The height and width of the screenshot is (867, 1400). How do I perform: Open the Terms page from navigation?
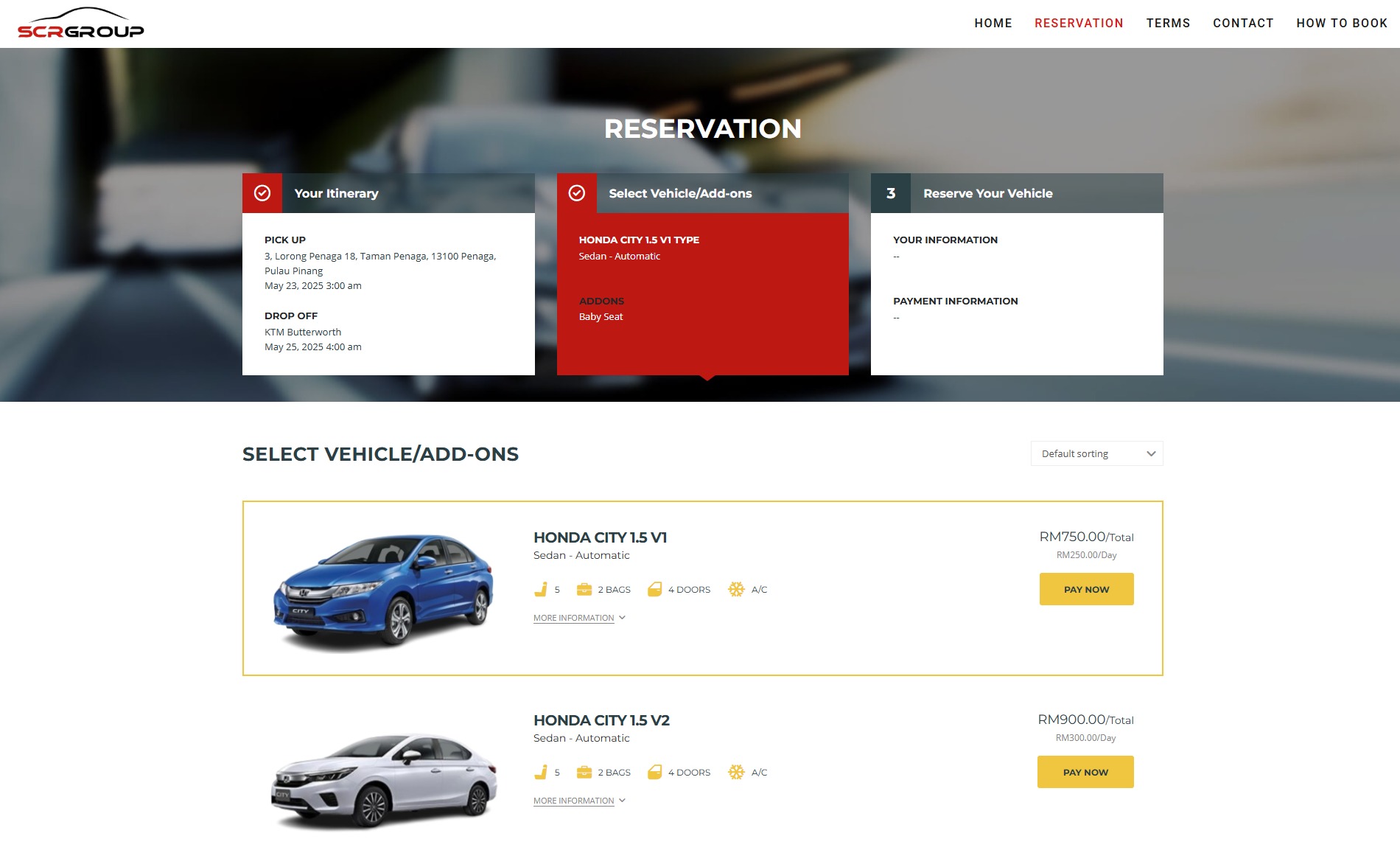click(1168, 23)
